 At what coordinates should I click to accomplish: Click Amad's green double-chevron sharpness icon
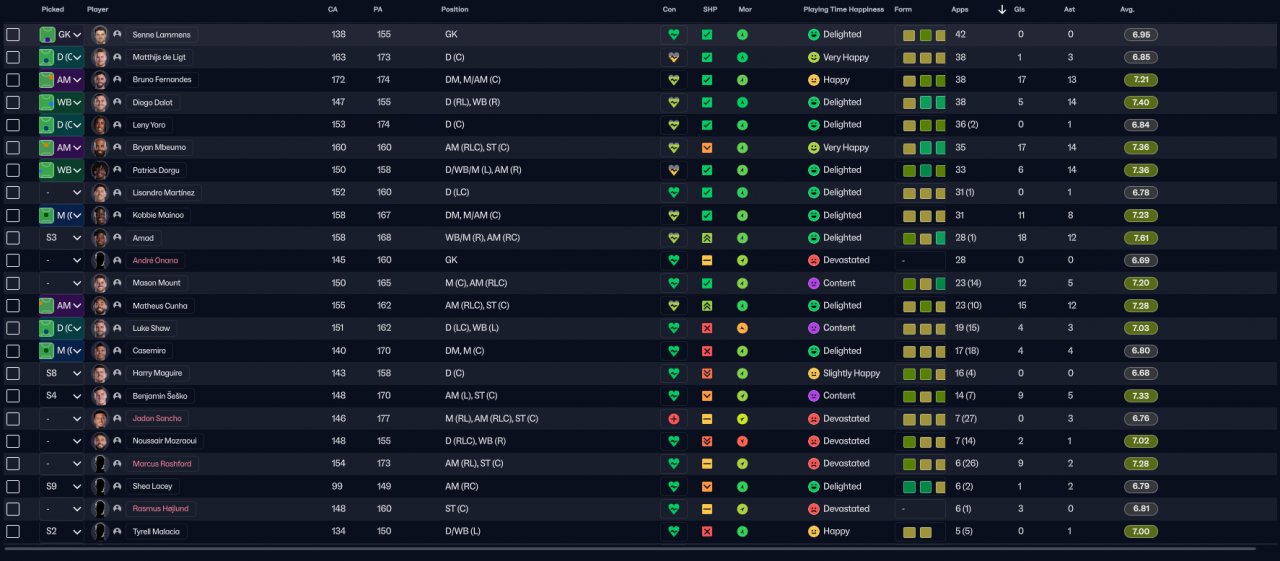[707, 237]
